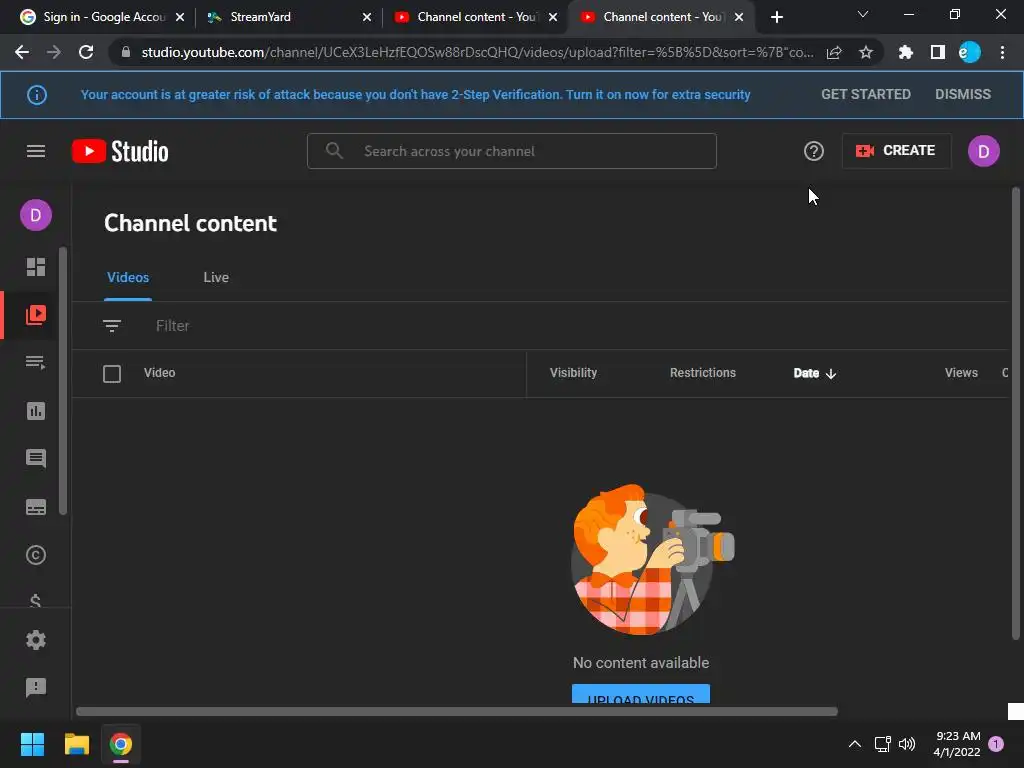Click the Visibility column header
Screen dimensions: 1024x768
(x=573, y=373)
